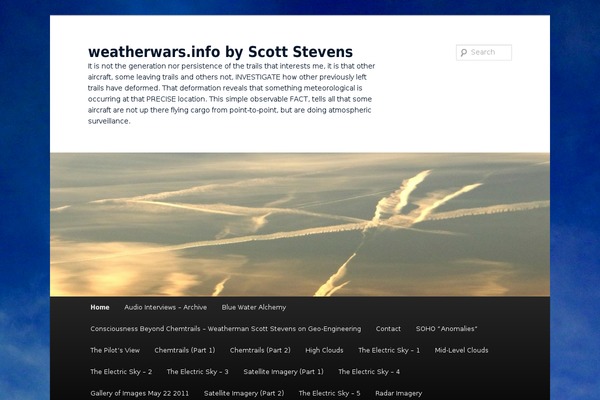This screenshot has height=400, width=600.
Task: Open the Radar Imagery page
Action: (398, 393)
